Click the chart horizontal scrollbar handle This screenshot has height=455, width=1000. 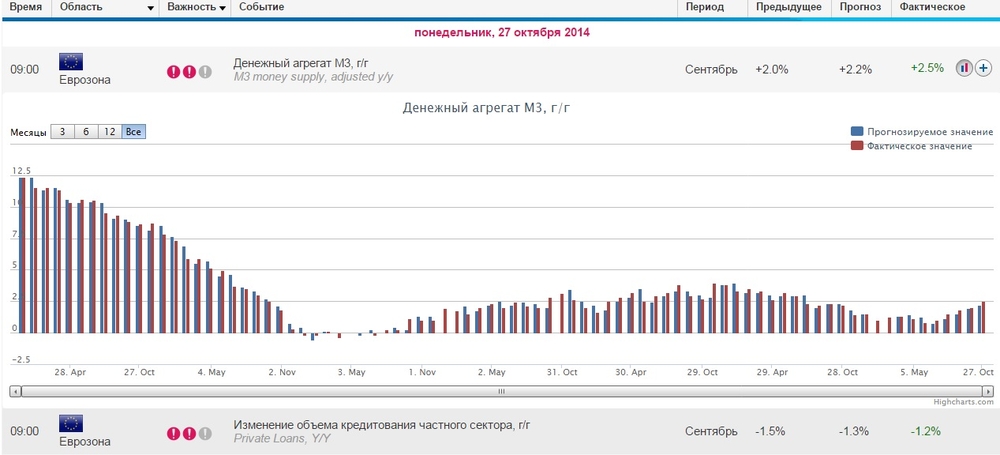click(501, 391)
